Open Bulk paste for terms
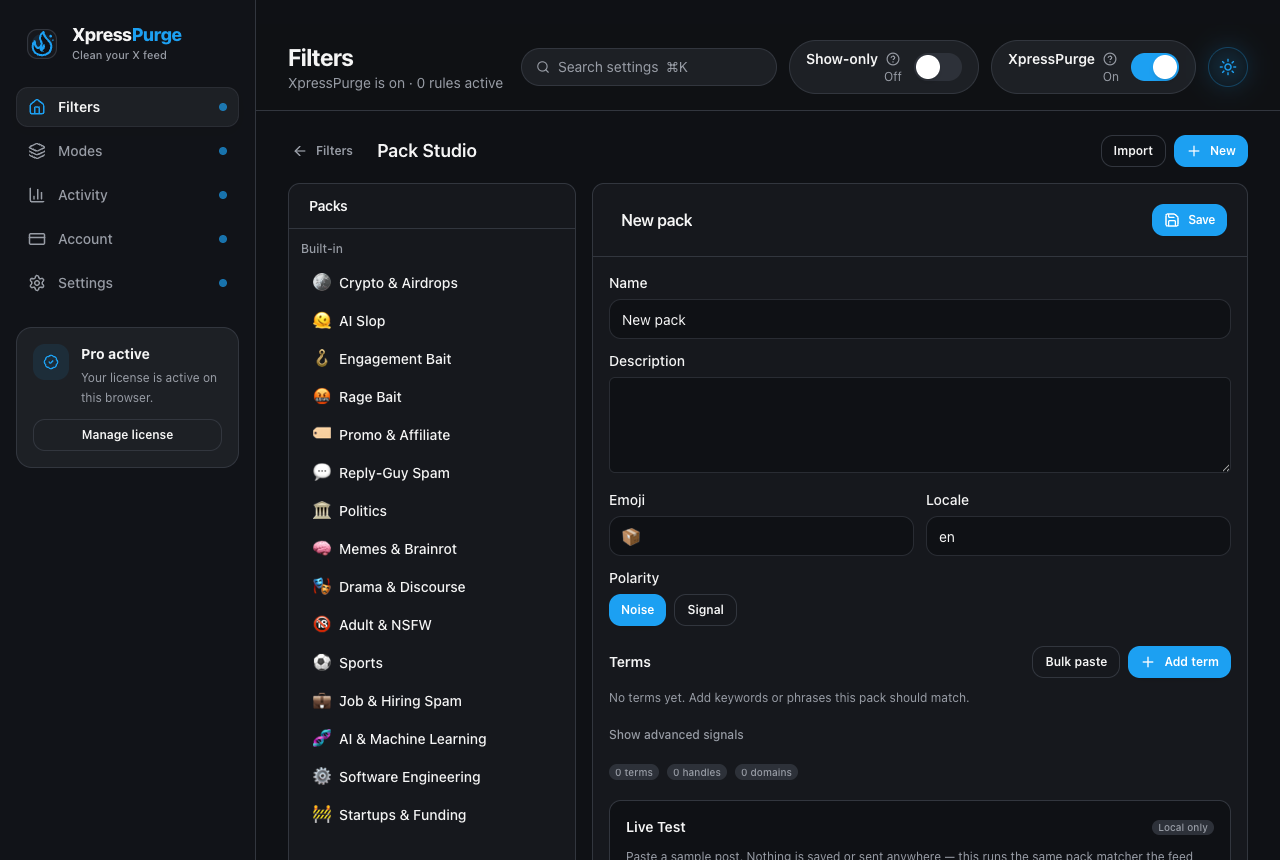Viewport: 1280px width, 860px height. (1076, 662)
